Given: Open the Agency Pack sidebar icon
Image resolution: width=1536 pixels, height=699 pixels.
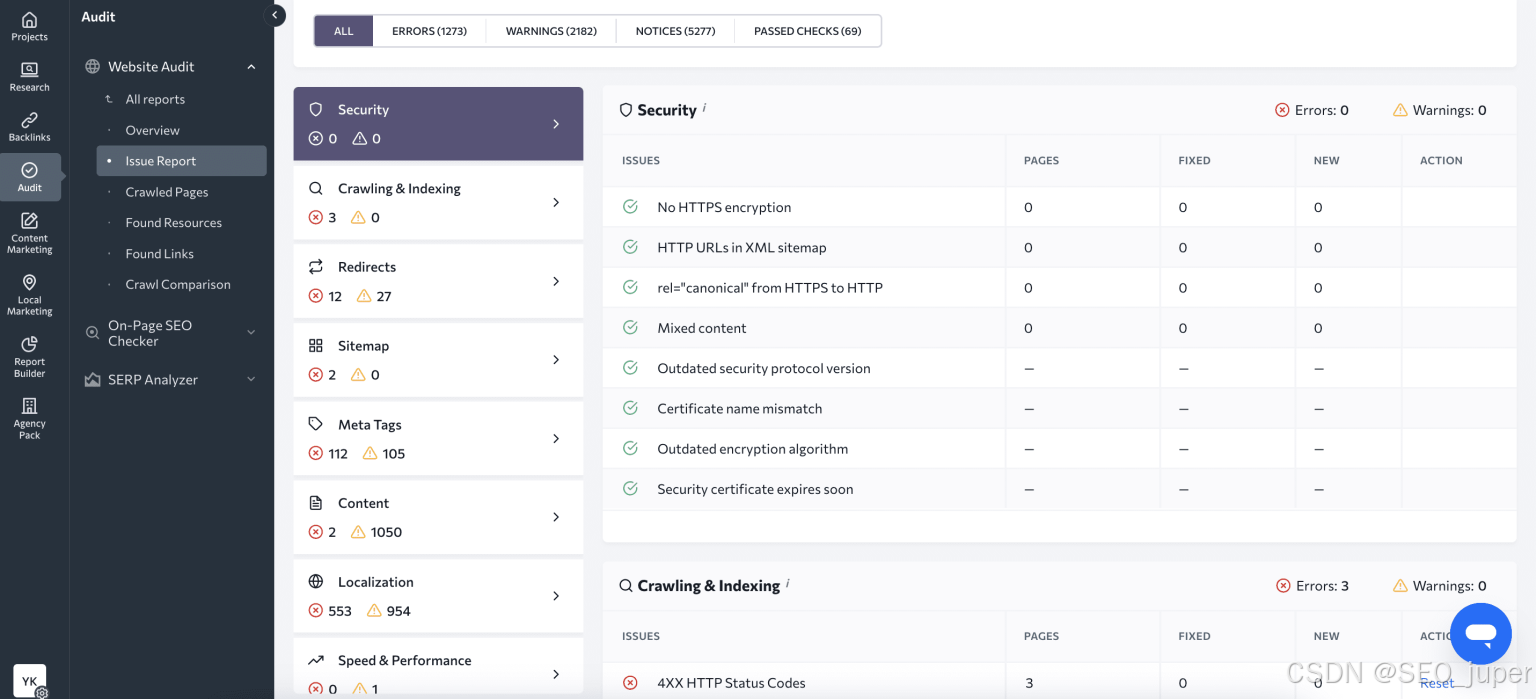Looking at the screenshot, I should pos(29,418).
